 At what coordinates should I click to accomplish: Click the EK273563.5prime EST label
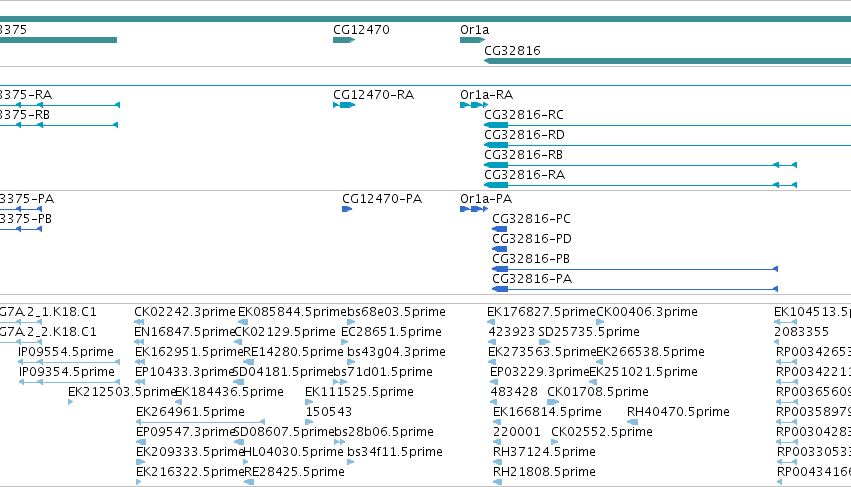[542, 352]
